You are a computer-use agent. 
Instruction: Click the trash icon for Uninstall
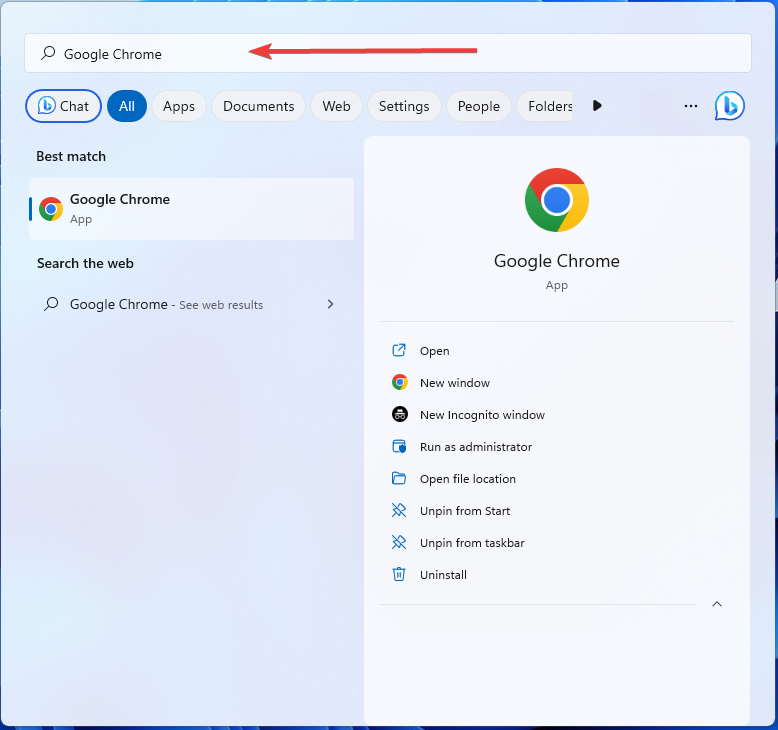[399, 574]
